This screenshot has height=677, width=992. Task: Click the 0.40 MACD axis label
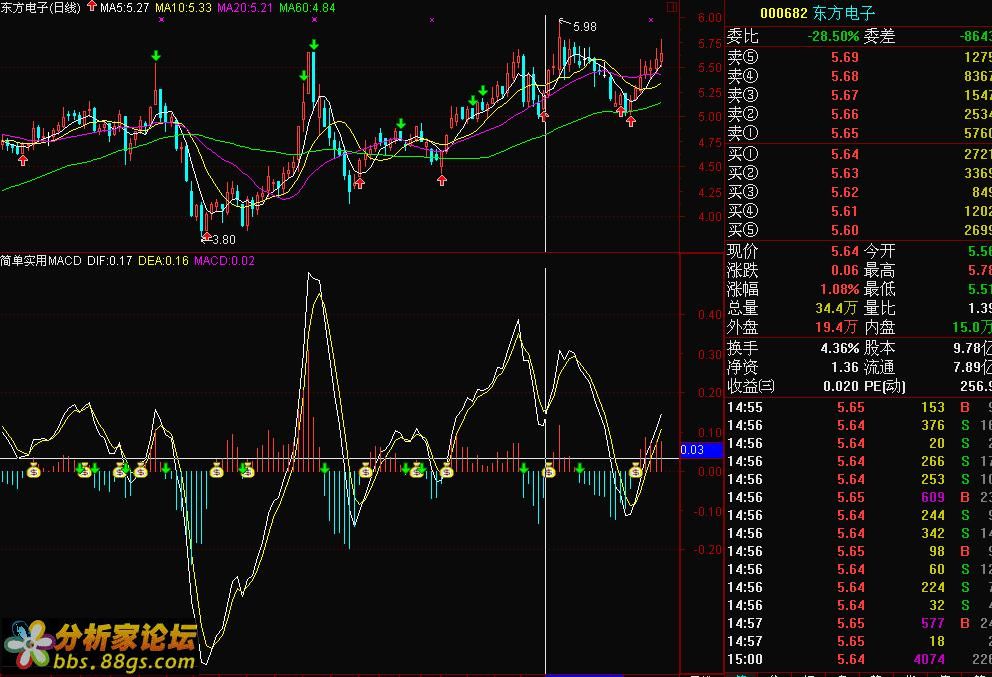[710, 314]
